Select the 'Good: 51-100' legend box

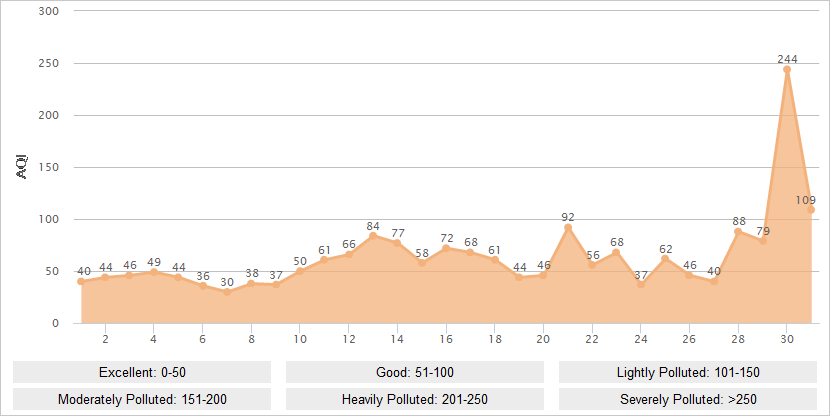tap(415, 372)
